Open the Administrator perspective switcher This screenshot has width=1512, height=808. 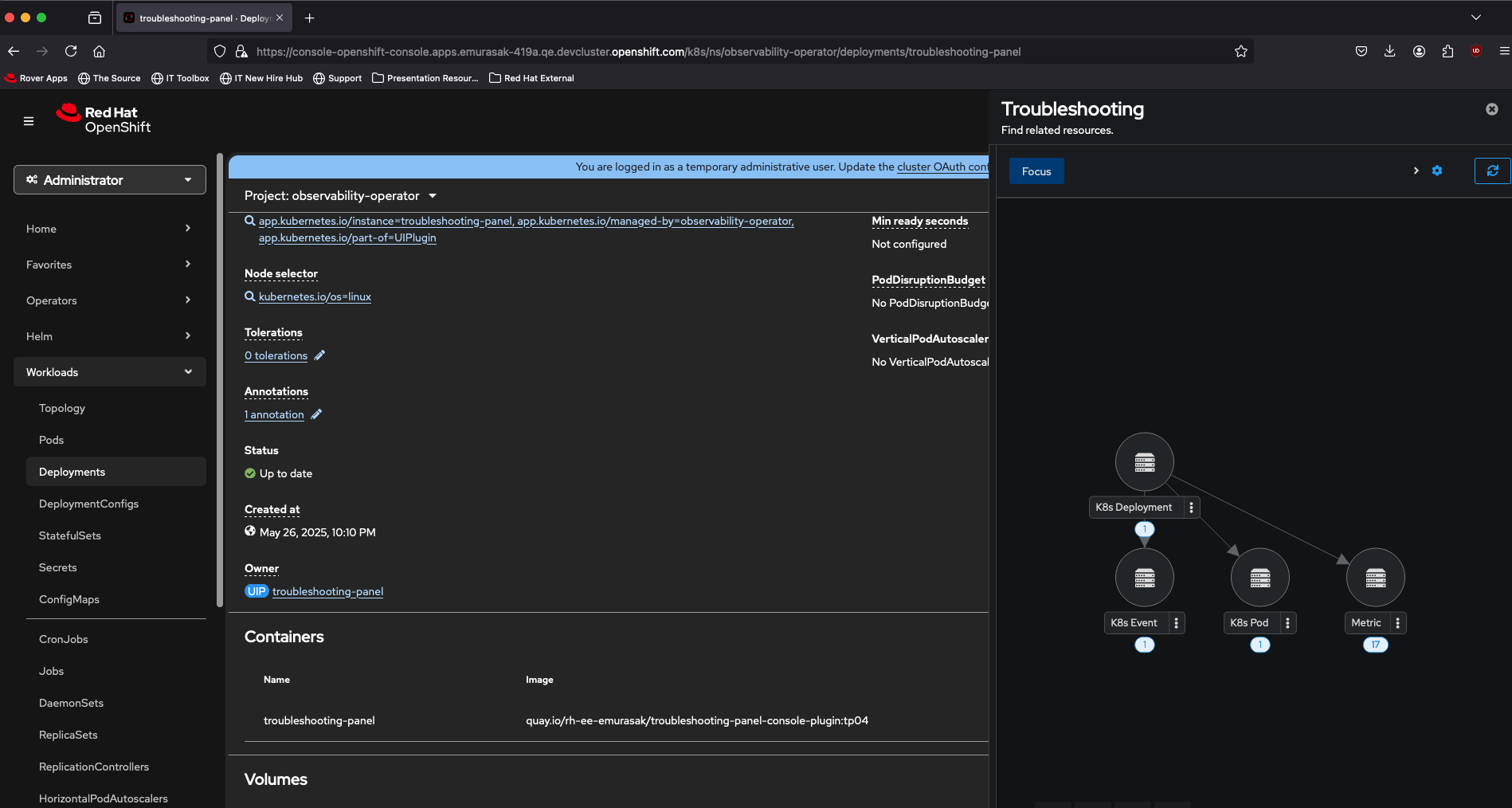pos(110,180)
